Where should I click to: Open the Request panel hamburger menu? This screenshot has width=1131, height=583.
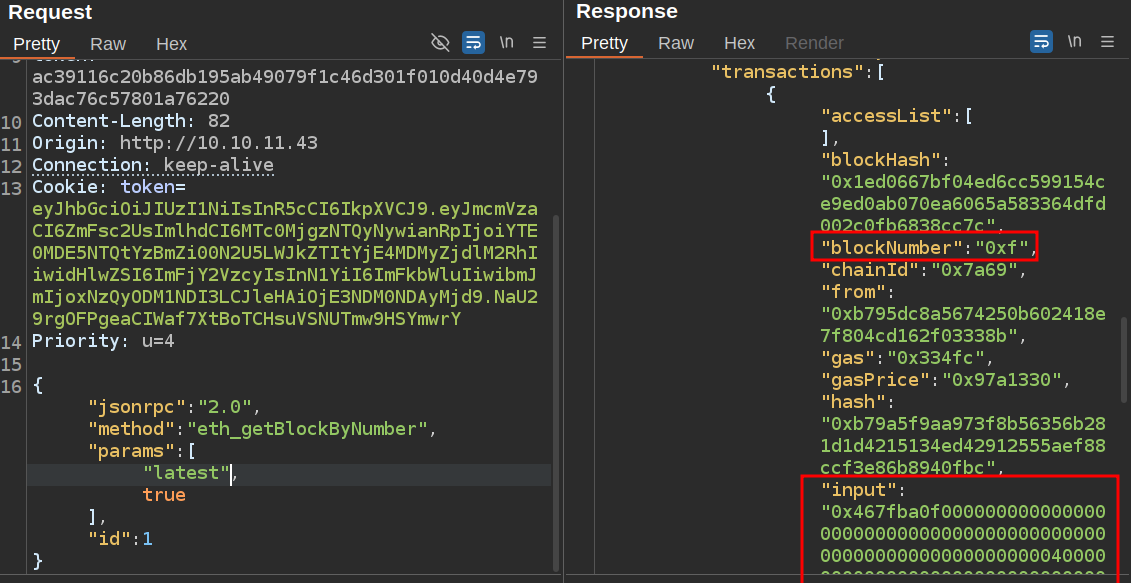point(539,42)
